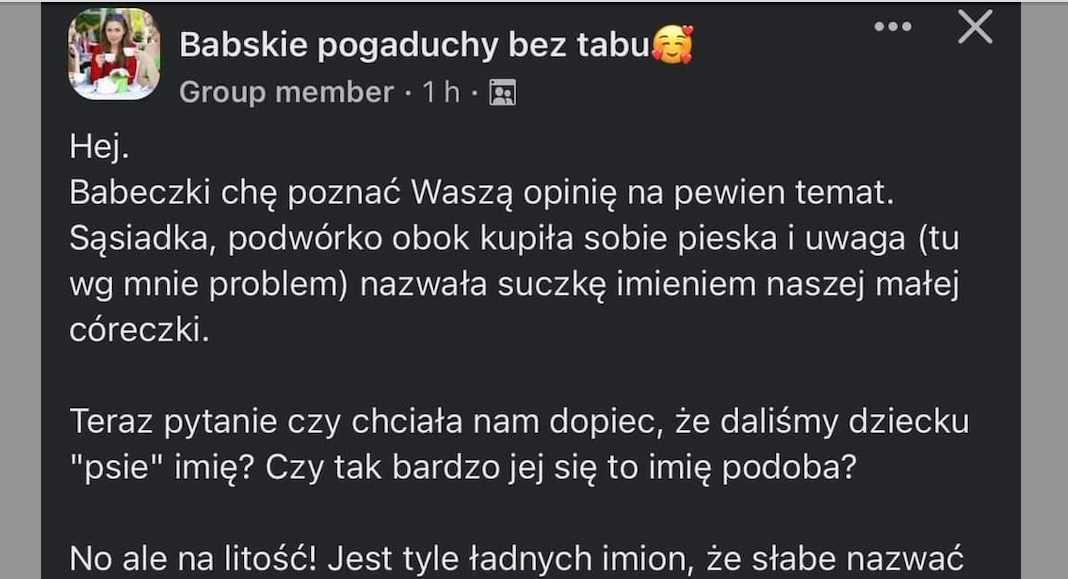This screenshot has width=1068, height=579.
Task: Close the post with the X button
Action: pos(975,28)
